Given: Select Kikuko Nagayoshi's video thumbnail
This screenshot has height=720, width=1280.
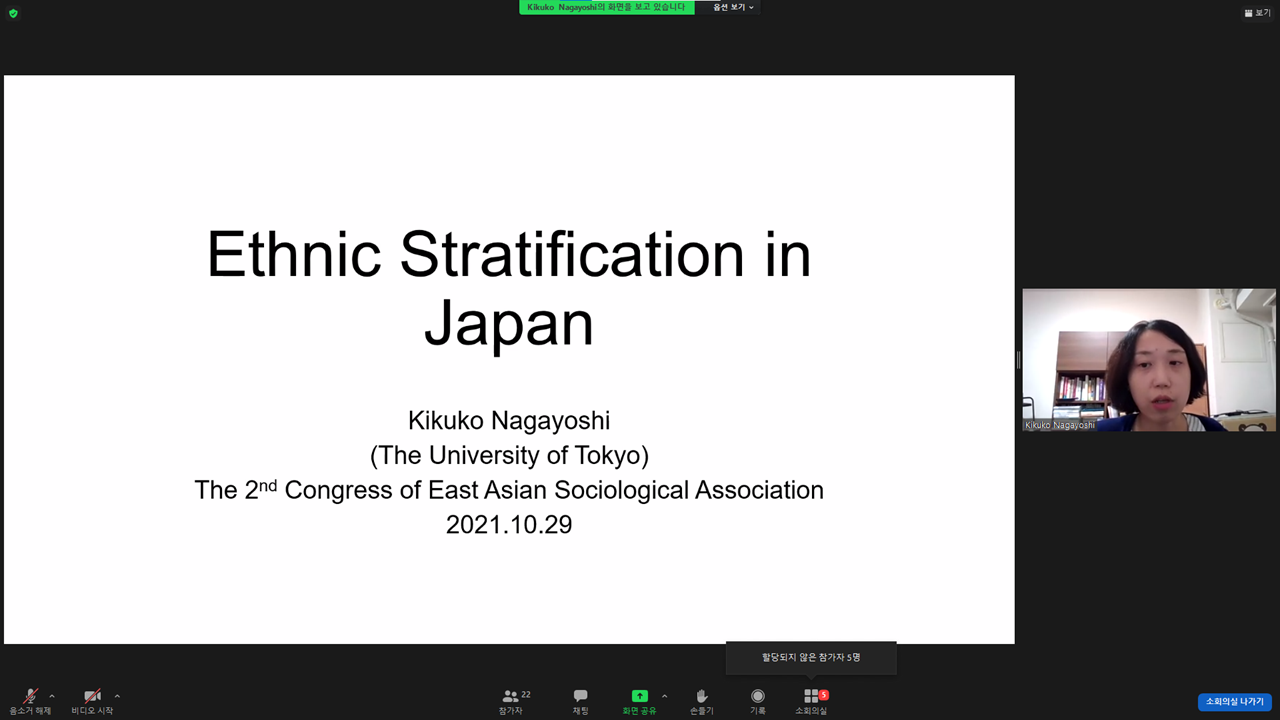Looking at the screenshot, I should click(x=1148, y=360).
